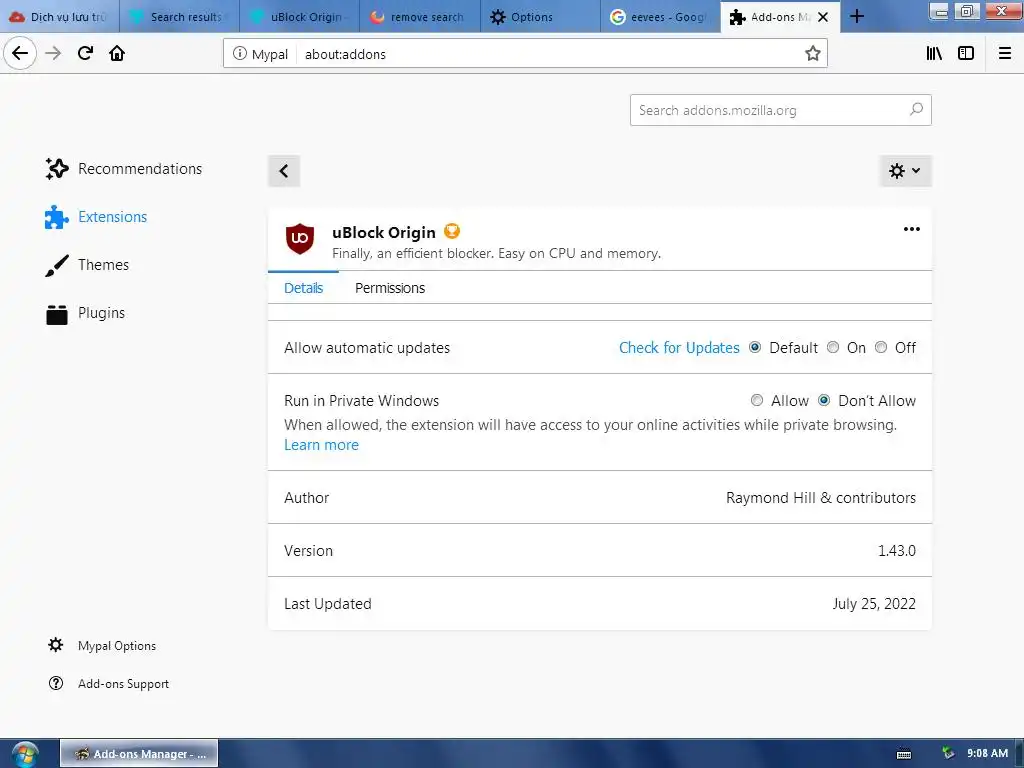Open Plugins category in sidebar
The image size is (1024, 768).
click(85, 313)
